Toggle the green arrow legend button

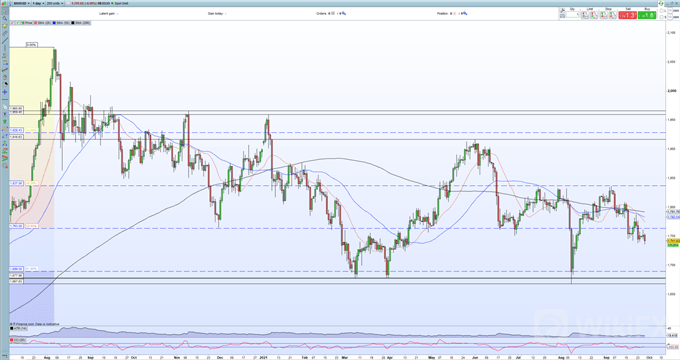click(x=17, y=23)
